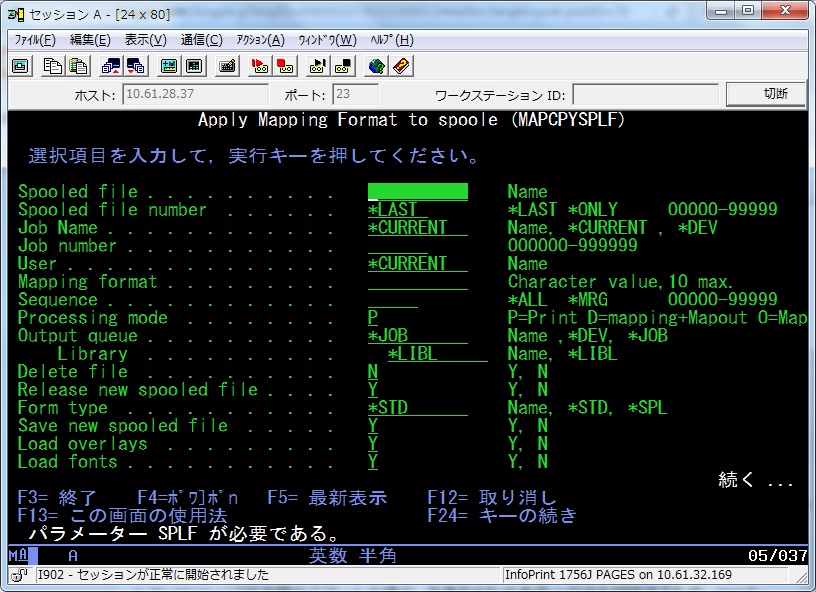Click the Print Screen toolbar icon
This screenshot has height=592, width=816.
click(21, 66)
